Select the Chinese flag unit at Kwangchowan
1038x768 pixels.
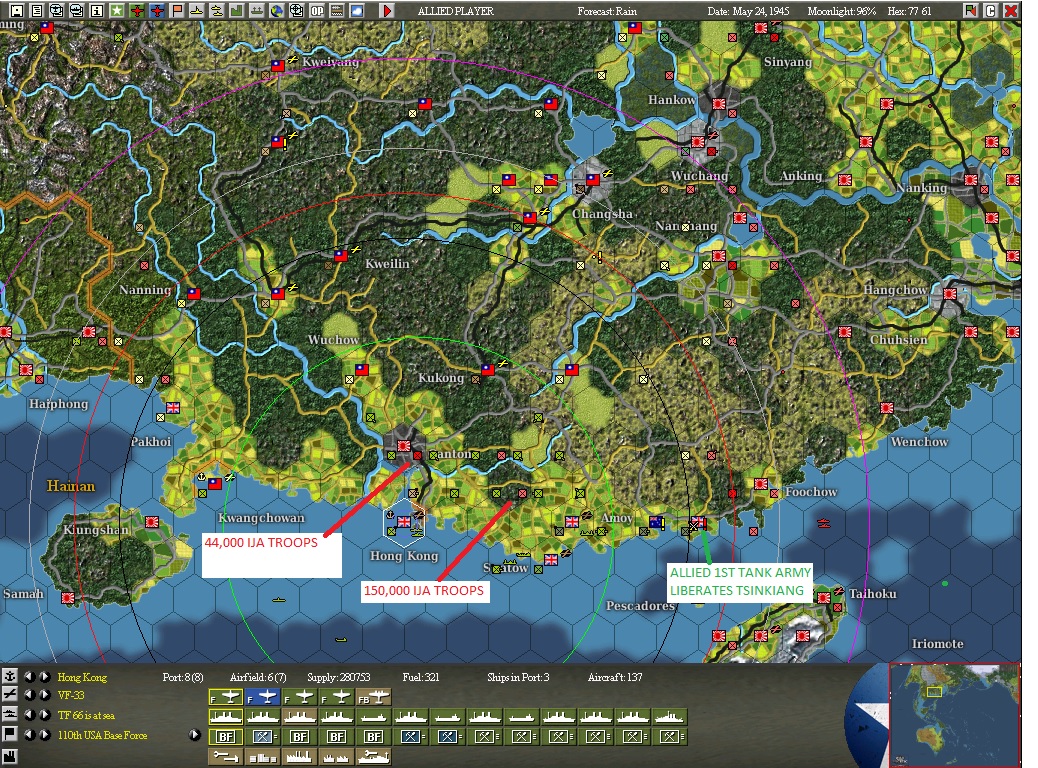point(215,483)
